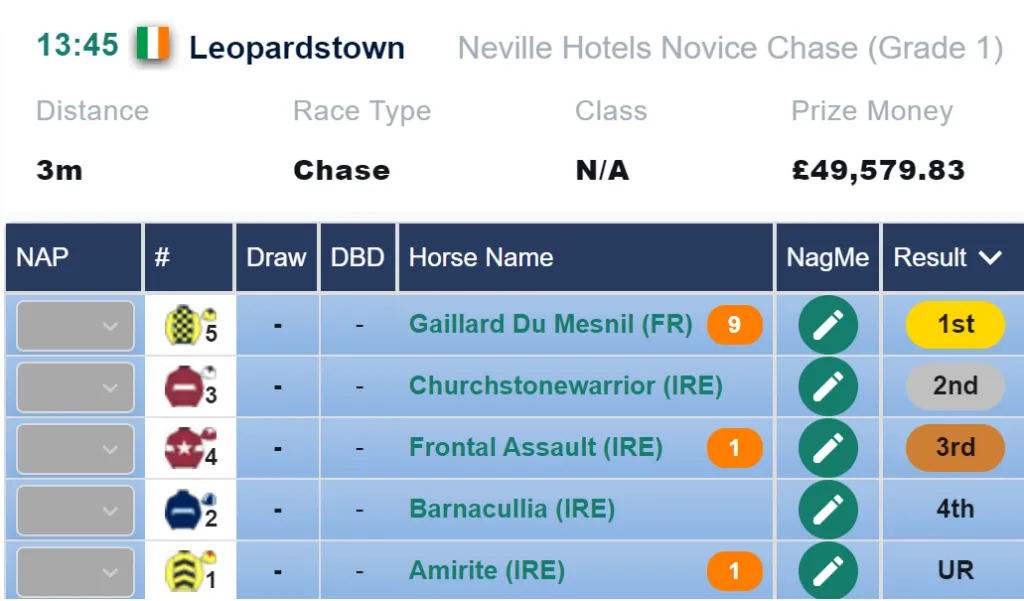Click orange 1 badge beside Frontal Assault
This screenshot has height=601, width=1024.
click(x=735, y=448)
